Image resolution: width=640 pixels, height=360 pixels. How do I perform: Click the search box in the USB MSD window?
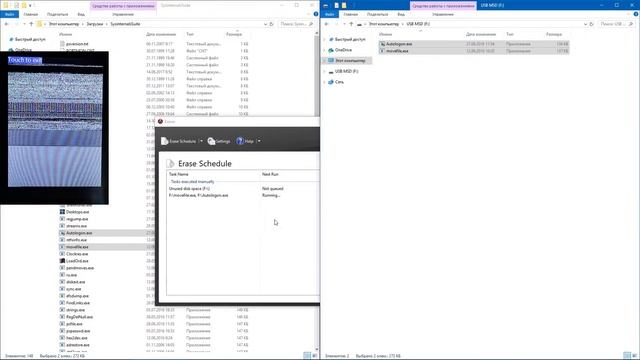click(617, 24)
